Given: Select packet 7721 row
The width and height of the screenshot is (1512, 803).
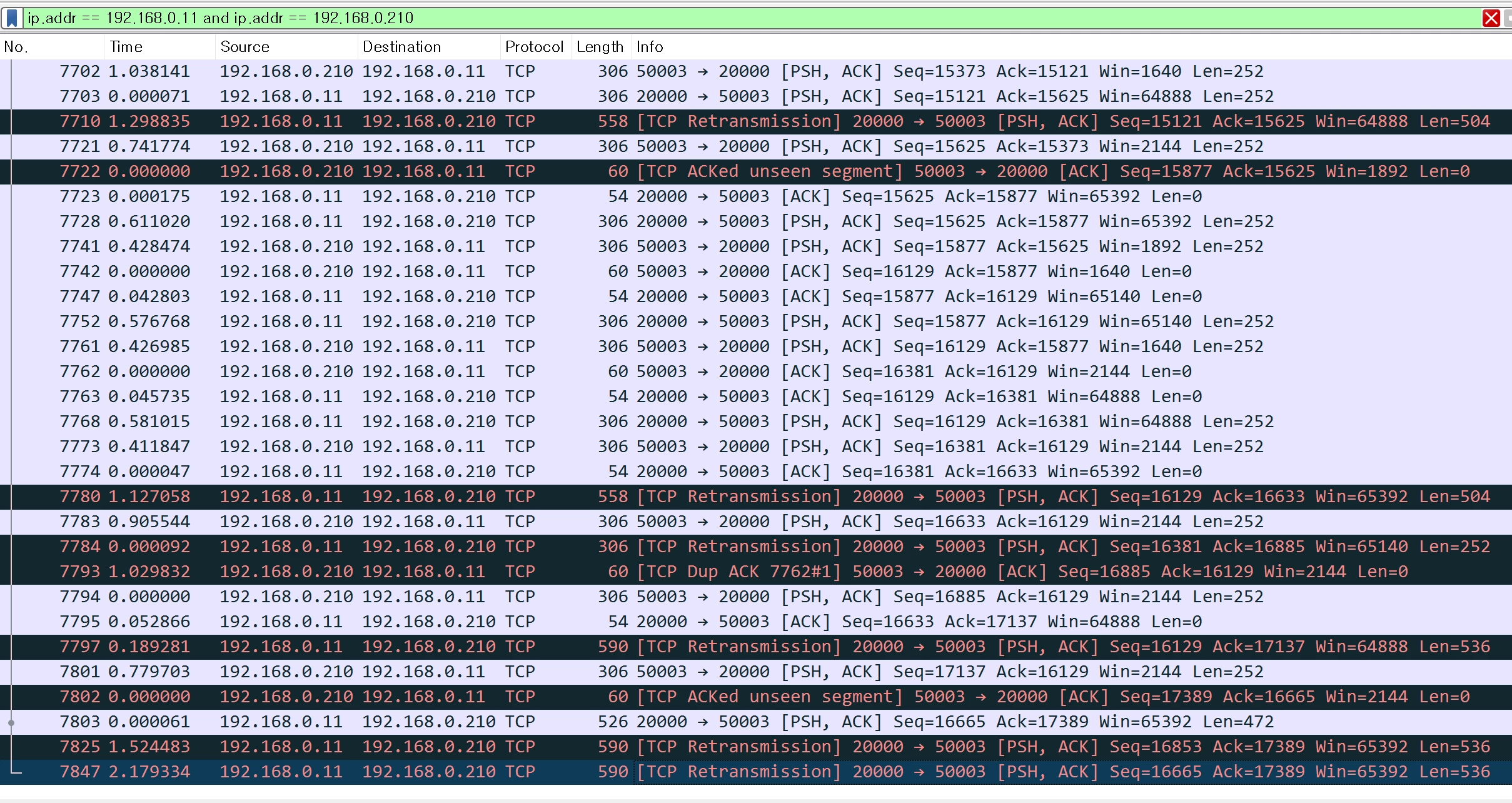Looking at the screenshot, I should pos(756,146).
